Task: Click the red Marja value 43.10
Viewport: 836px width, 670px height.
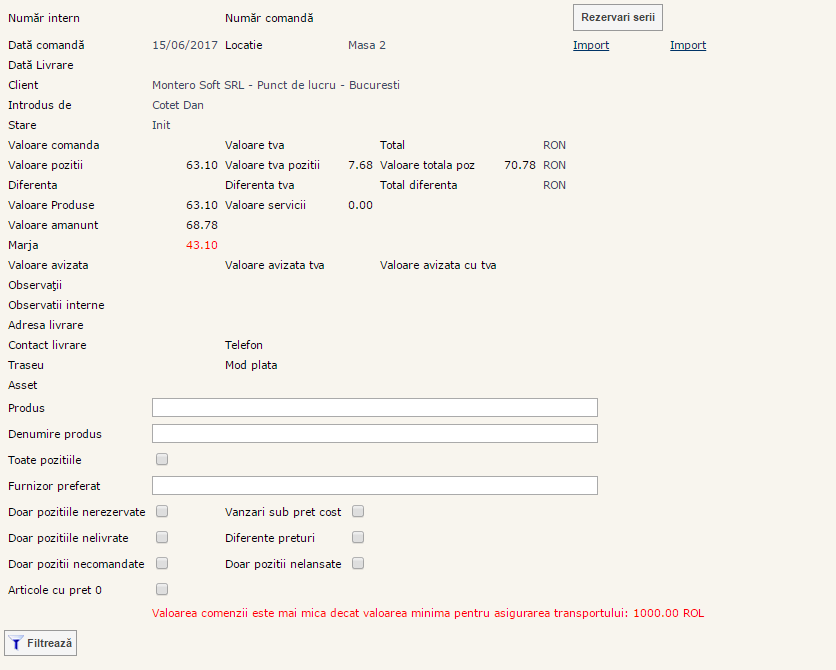Action: coord(201,245)
